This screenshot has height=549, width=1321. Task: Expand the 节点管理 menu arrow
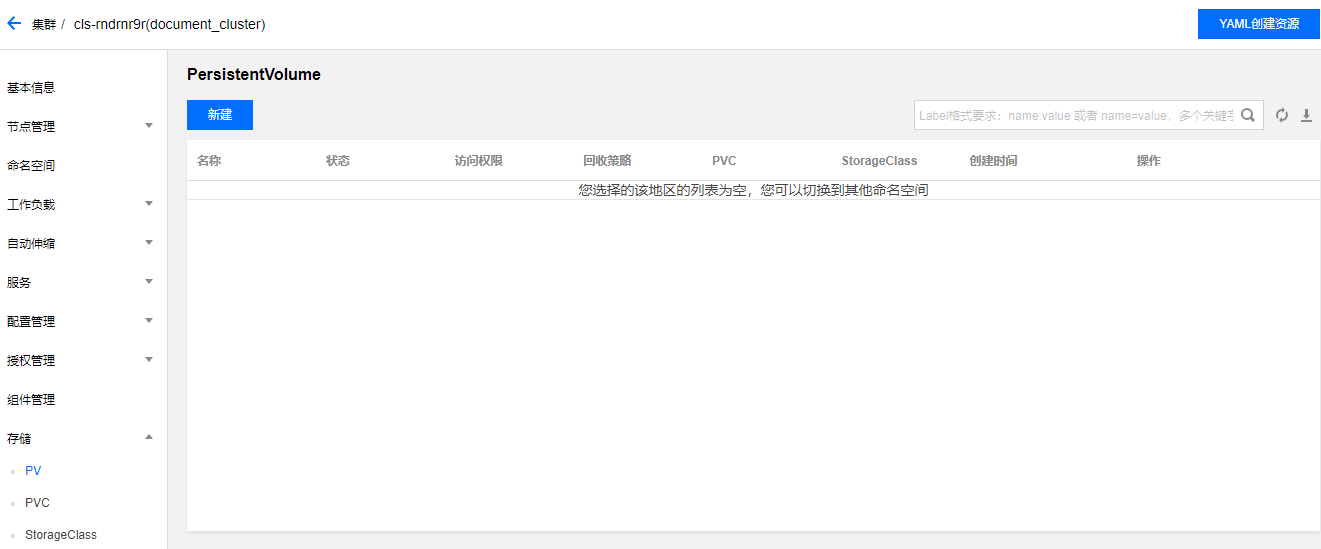pos(149,126)
